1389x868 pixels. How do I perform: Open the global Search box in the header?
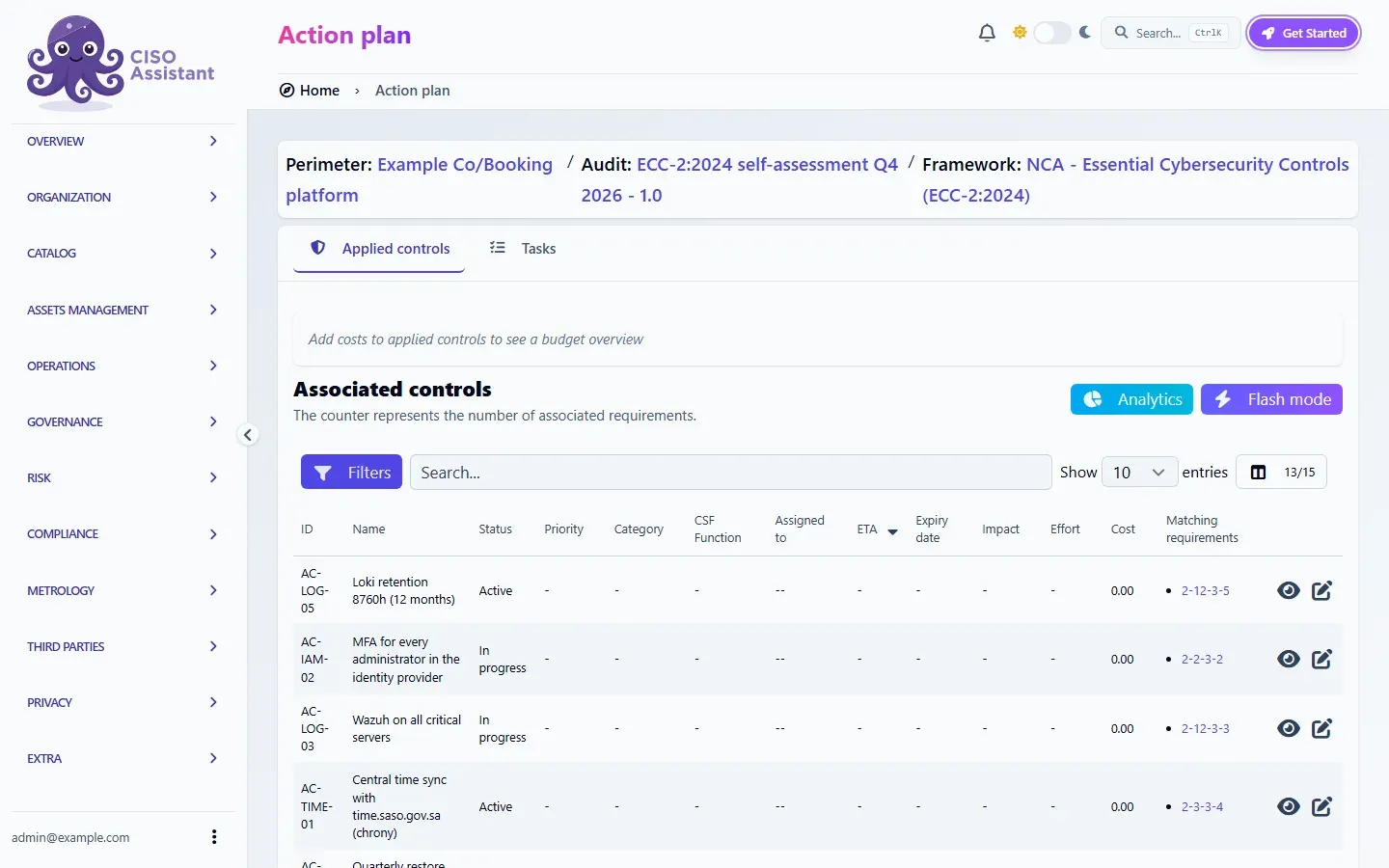pos(1171,33)
